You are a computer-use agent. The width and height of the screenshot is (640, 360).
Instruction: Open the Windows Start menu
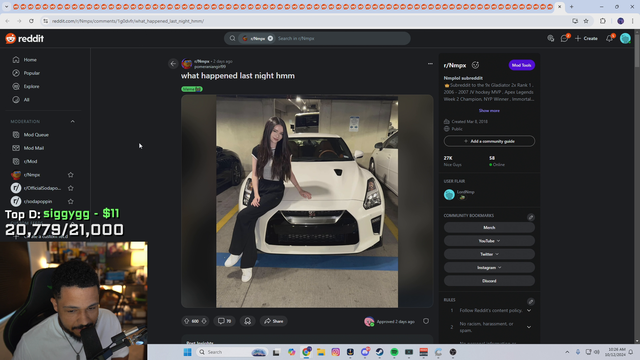187,352
